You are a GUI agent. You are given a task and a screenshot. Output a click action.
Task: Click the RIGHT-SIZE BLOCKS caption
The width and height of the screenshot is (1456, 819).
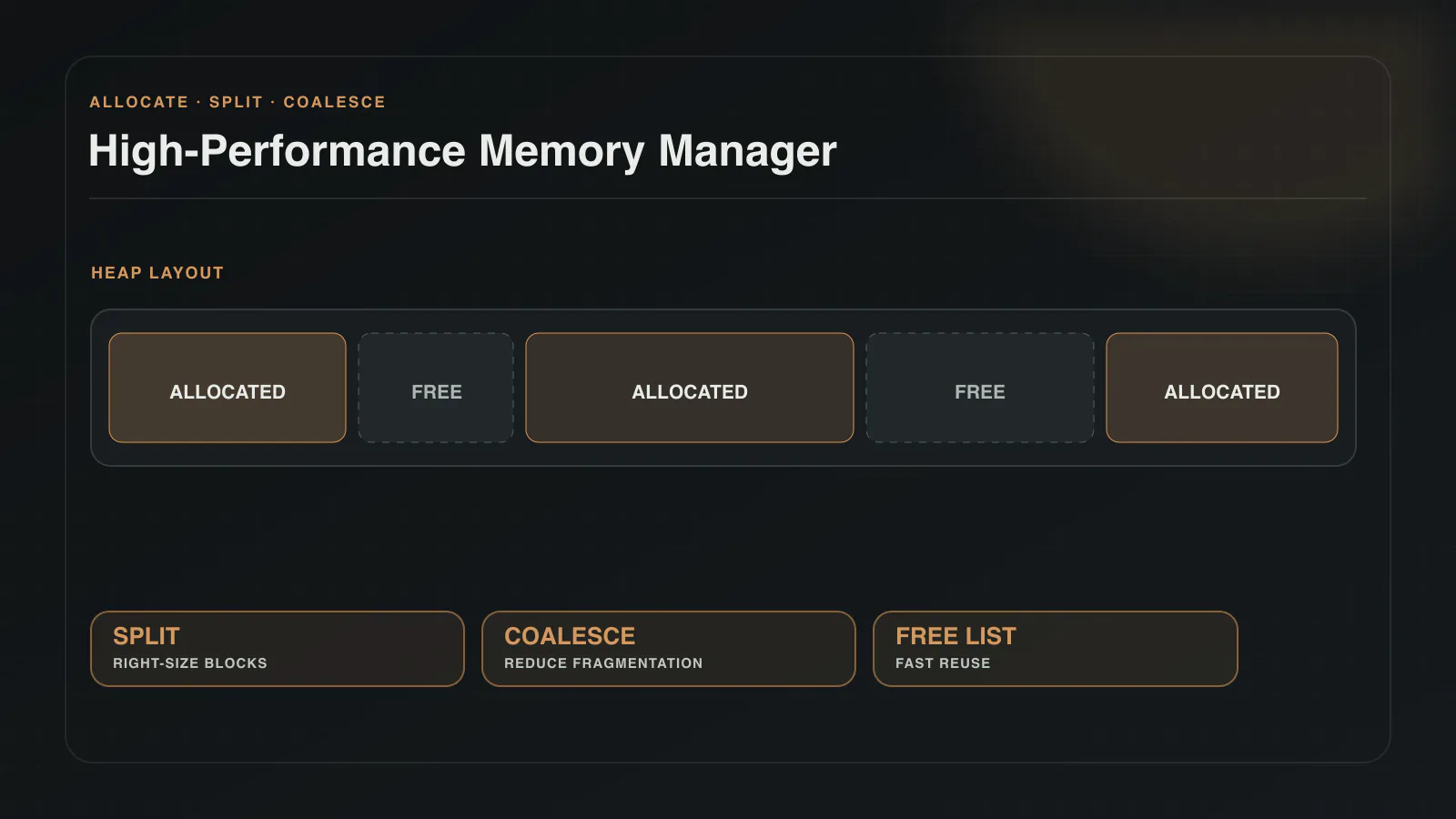190,663
